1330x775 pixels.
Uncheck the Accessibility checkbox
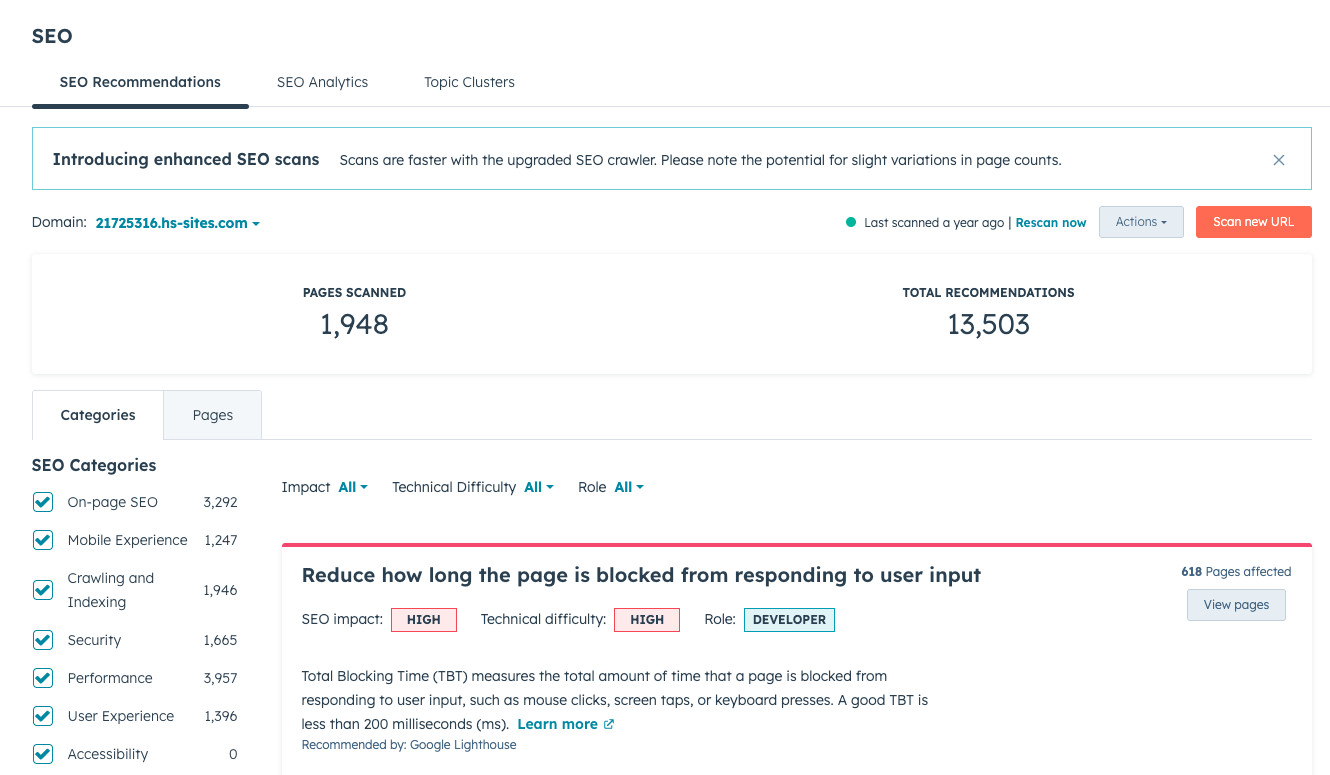pos(43,754)
